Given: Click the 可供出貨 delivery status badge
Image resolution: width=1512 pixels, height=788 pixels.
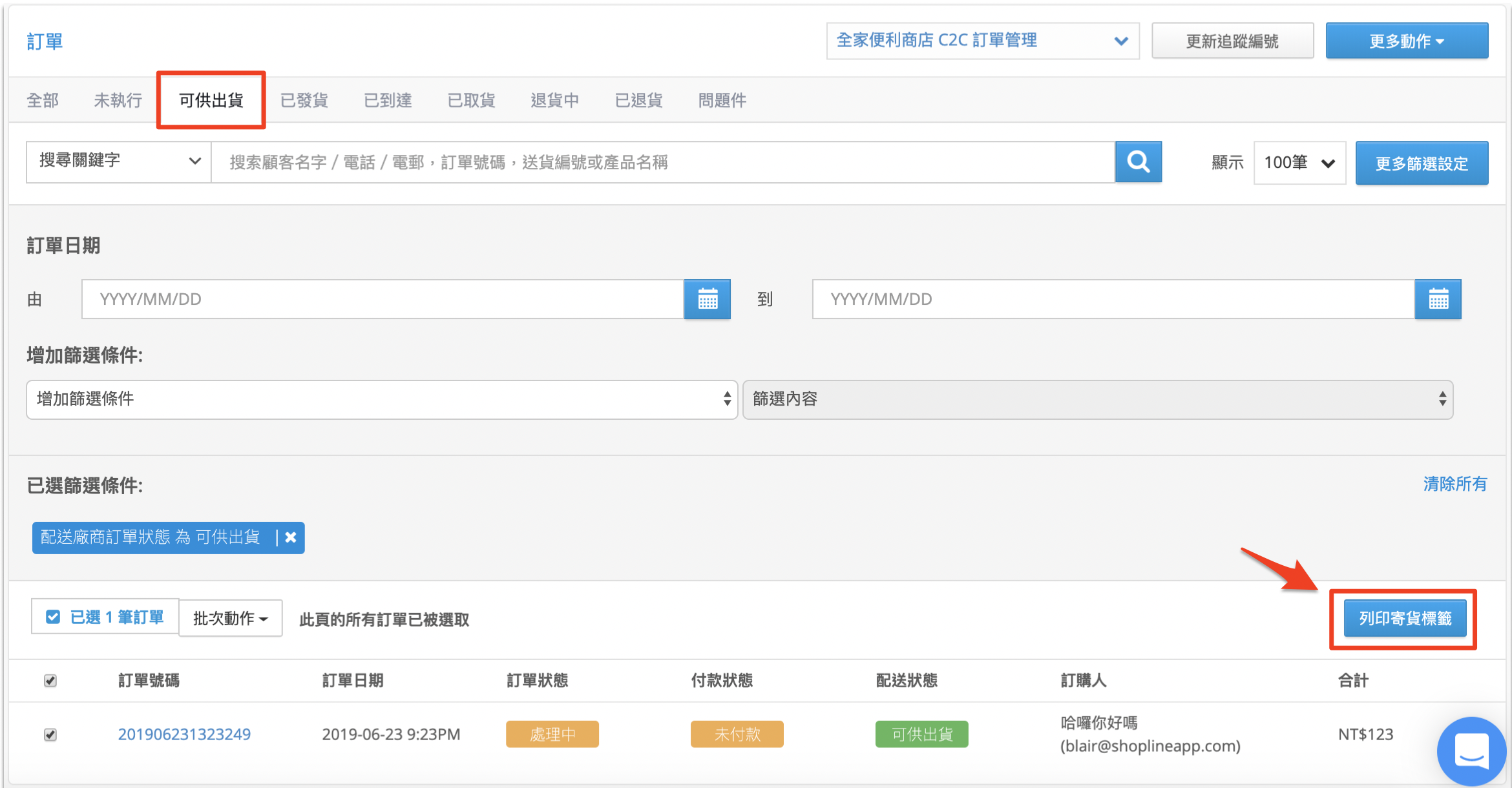Looking at the screenshot, I should point(922,734).
